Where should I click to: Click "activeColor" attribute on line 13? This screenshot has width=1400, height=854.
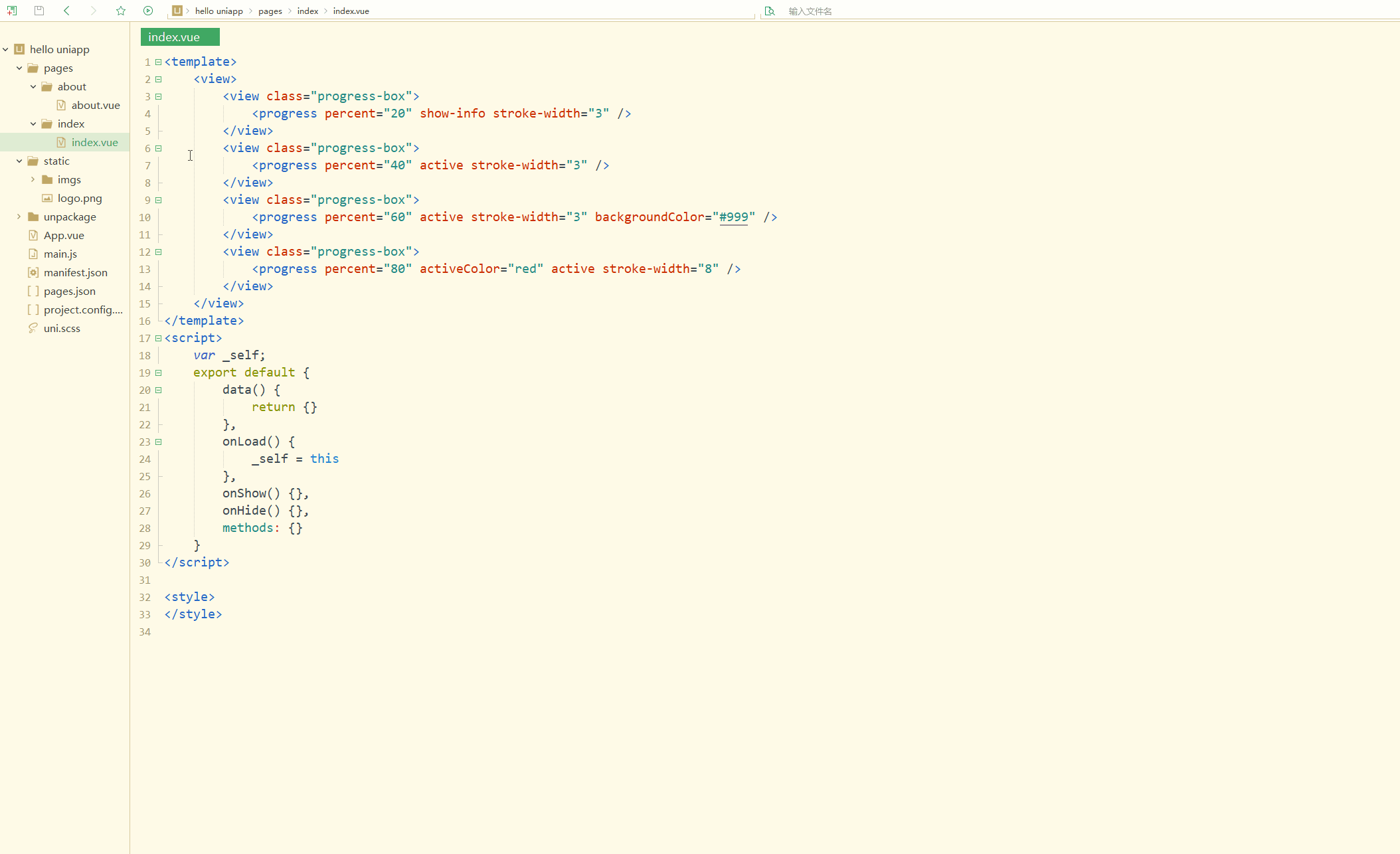click(460, 269)
